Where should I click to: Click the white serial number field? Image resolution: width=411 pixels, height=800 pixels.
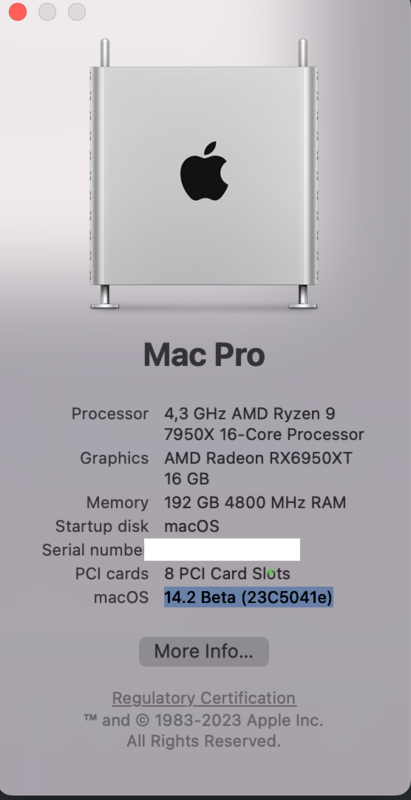coord(222,549)
